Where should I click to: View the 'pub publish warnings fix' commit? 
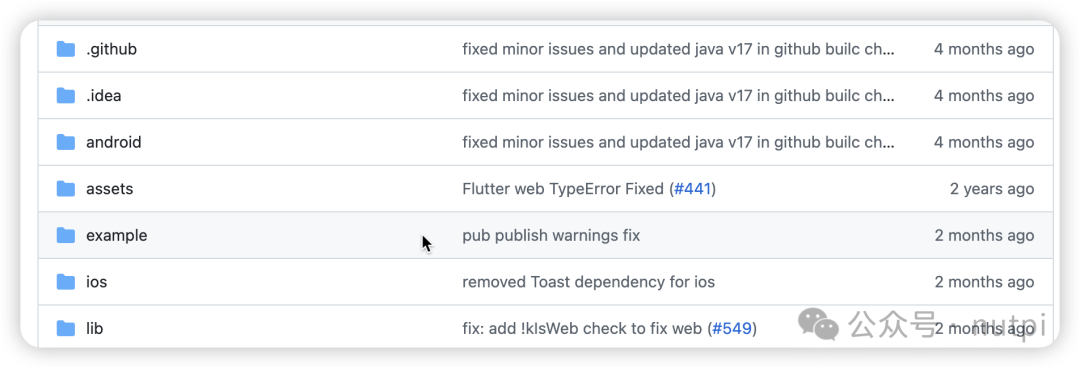(x=551, y=236)
